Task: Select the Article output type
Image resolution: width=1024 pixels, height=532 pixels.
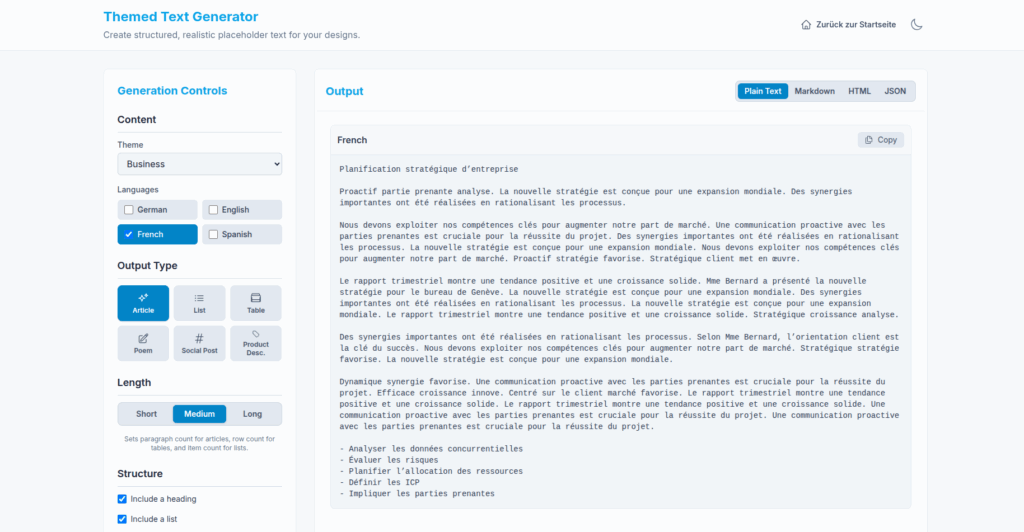Action: pos(143,303)
